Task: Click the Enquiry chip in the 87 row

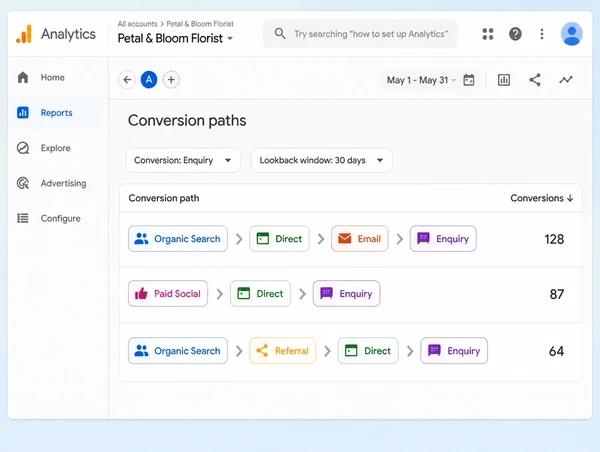Action: (x=346, y=294)
